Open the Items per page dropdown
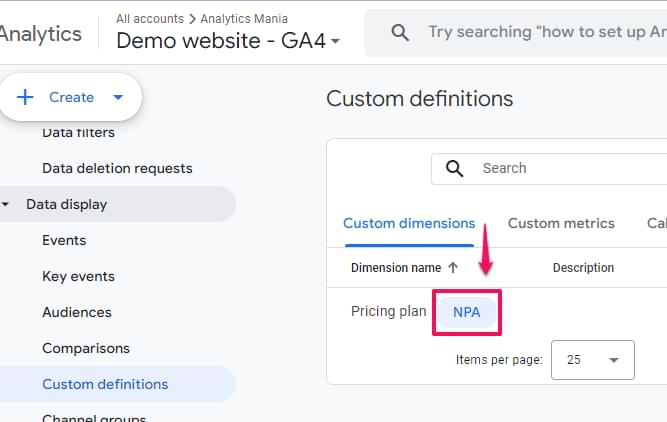Screen dimensions: 667x422 click(592, 360)
